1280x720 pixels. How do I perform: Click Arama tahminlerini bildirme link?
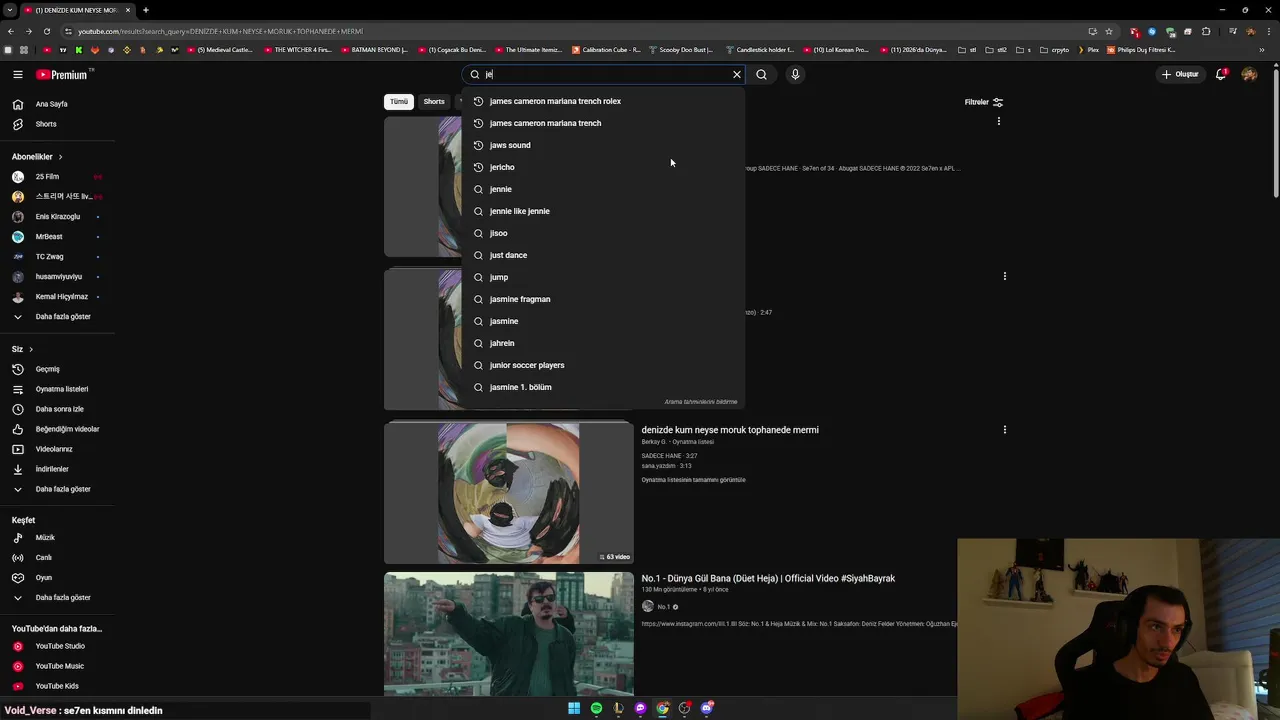coord(701,402)
